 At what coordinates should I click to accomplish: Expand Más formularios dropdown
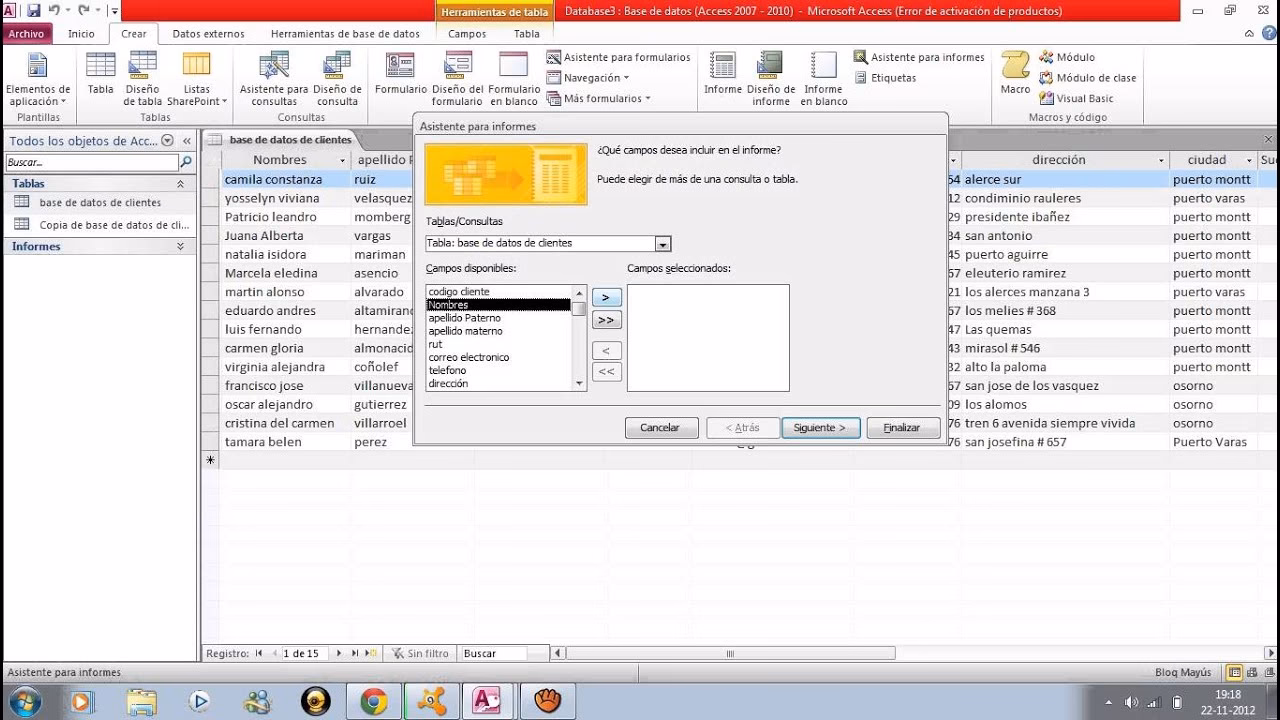(x=598, y=99)
